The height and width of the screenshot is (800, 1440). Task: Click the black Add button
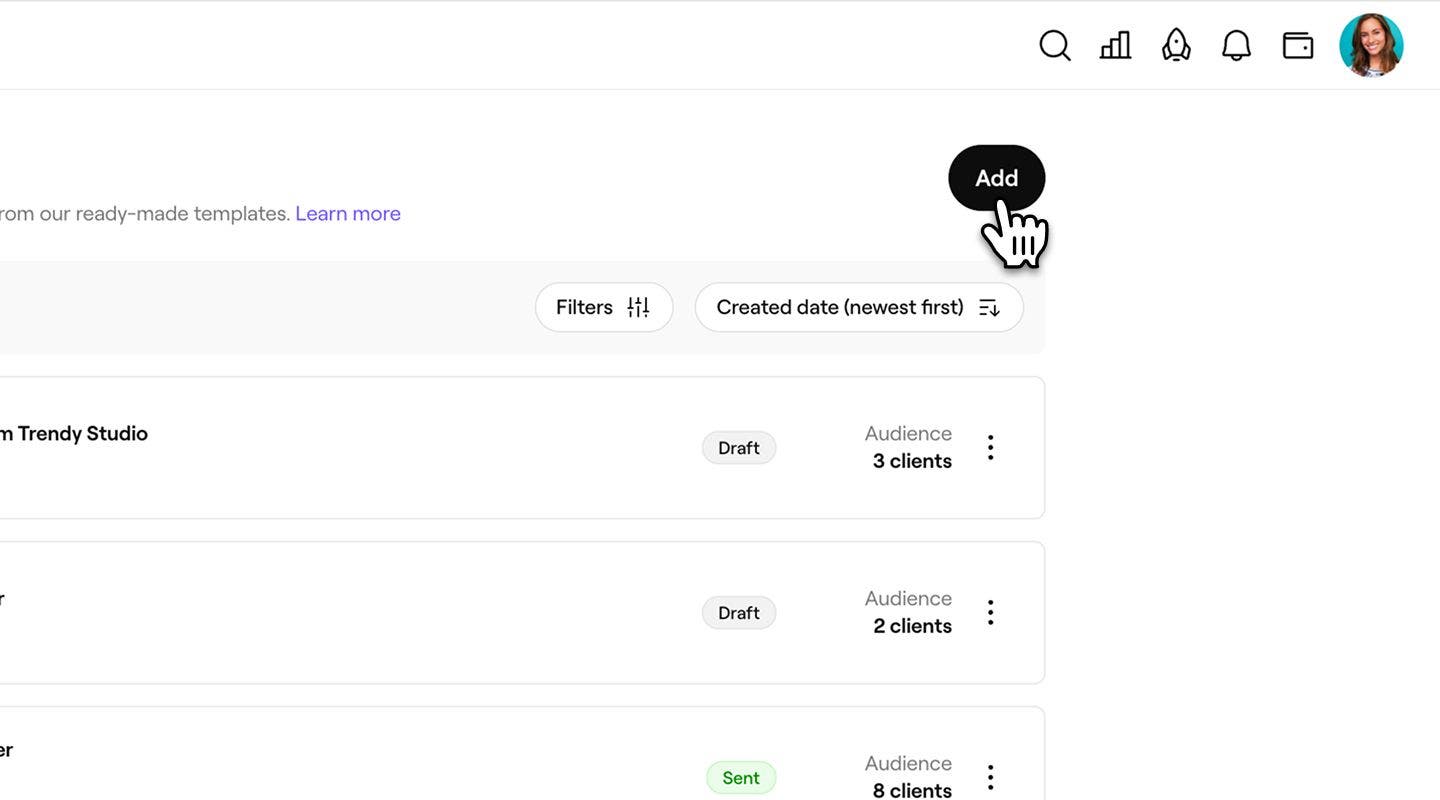point(996,178)
